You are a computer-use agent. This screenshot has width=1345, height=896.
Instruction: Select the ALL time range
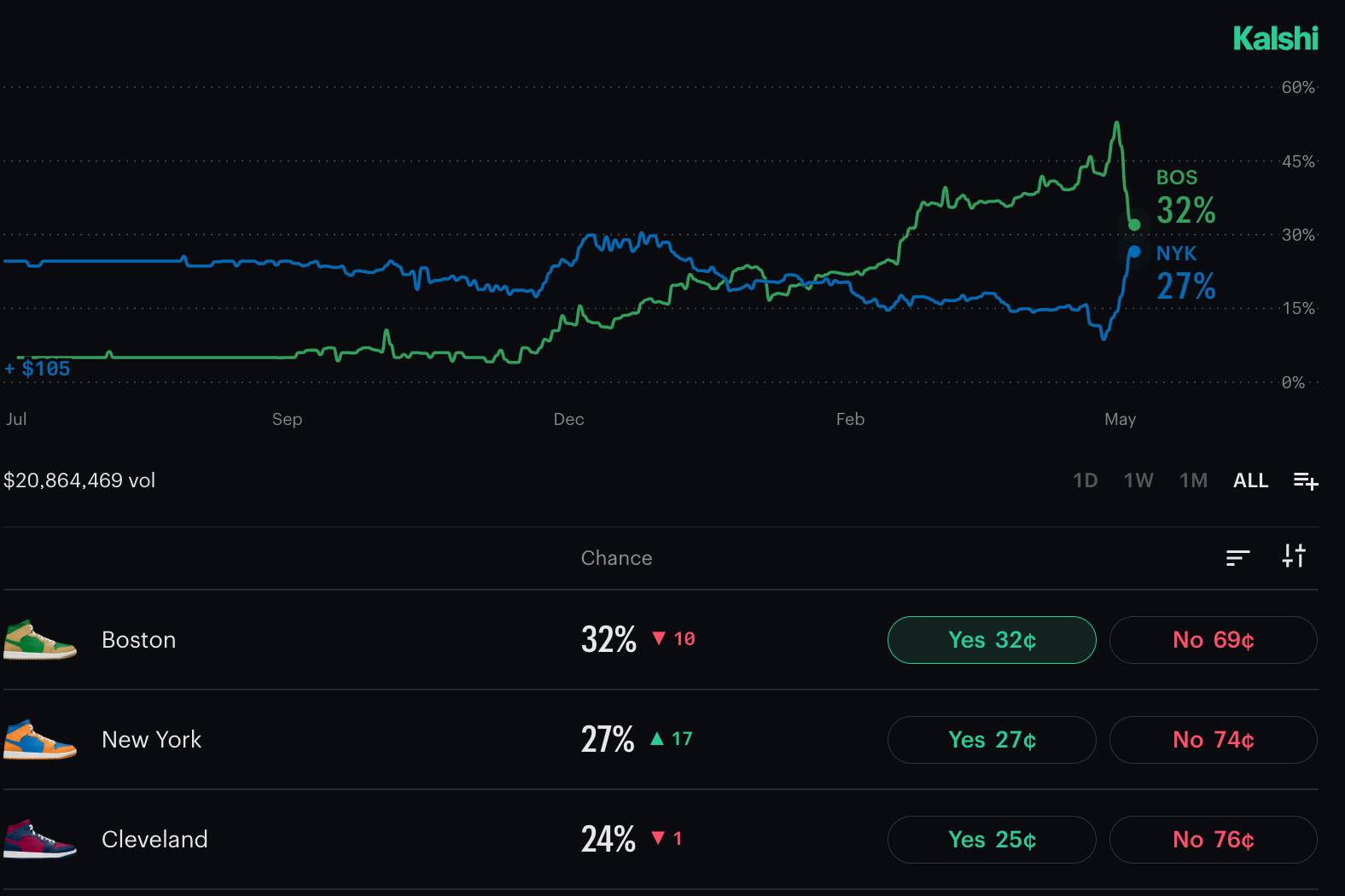coord(1251,480)
